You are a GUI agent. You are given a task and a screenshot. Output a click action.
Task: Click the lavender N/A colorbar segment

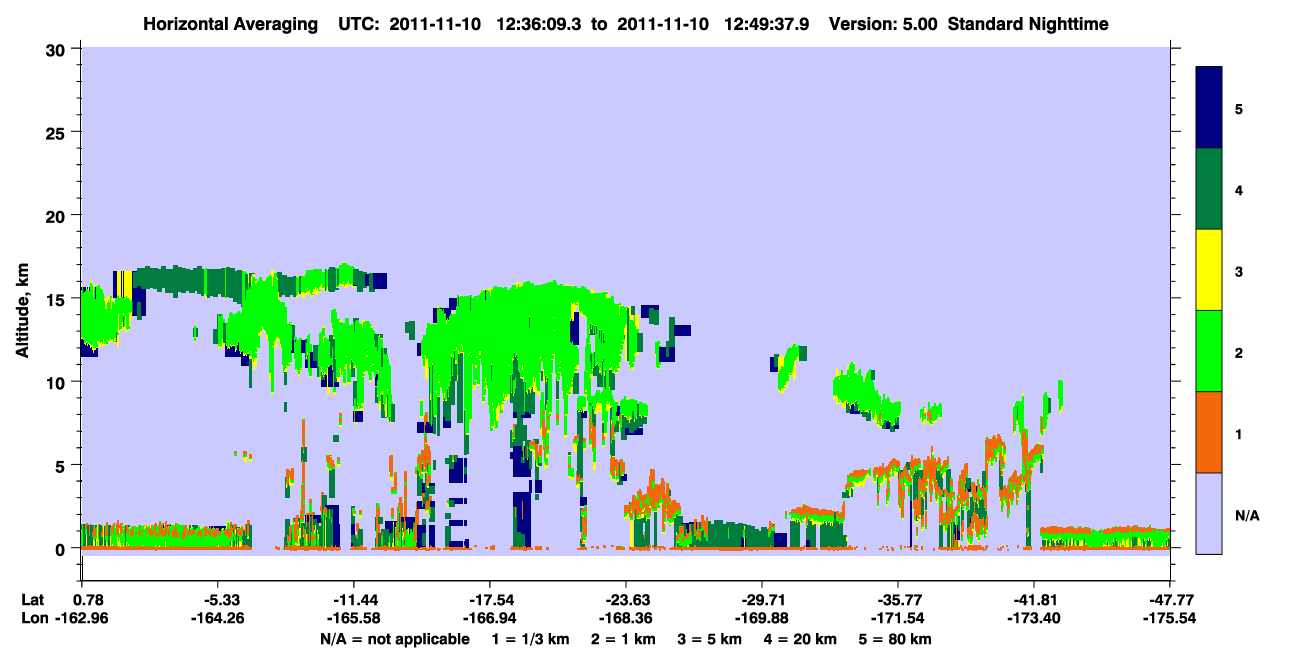pyautogui.click(x=1209, y=512)
